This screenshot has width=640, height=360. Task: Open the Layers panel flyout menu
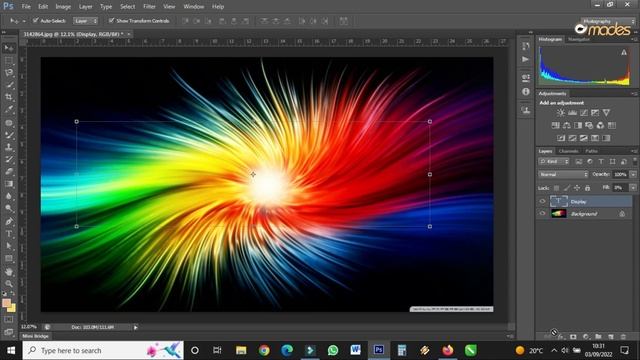634,151
